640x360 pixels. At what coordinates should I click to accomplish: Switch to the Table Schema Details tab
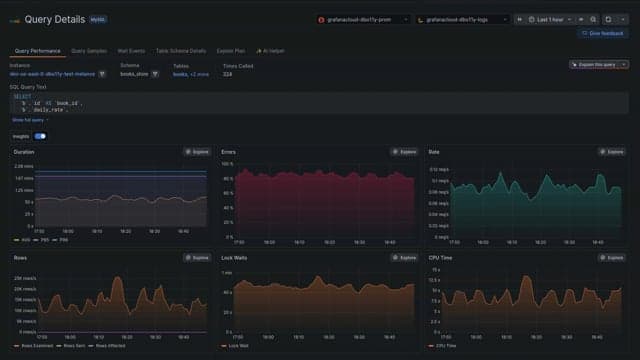pyautogui.click(x=181, y=51)
